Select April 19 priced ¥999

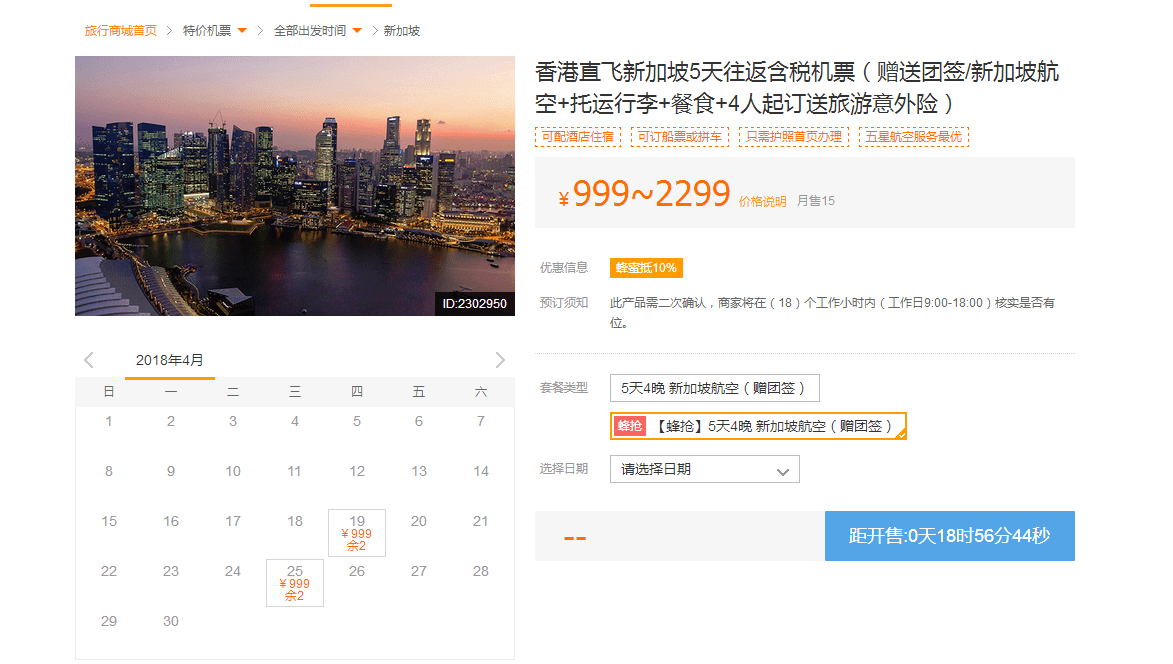(x=357, y=533)
